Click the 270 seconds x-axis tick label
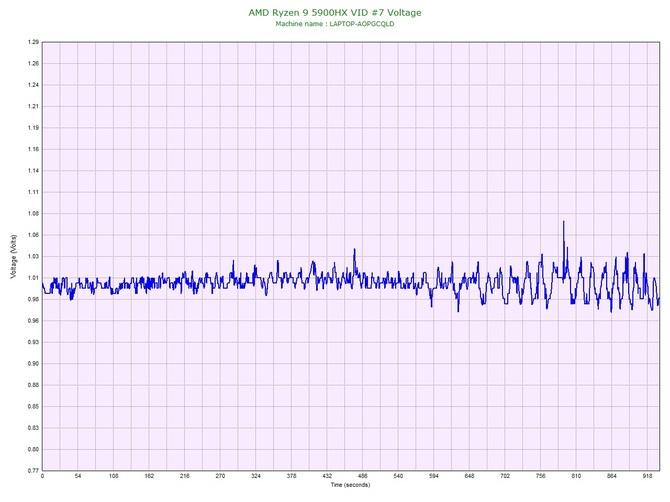The width and height of the screenshot is (670, 502). click(x=220, y=476)
